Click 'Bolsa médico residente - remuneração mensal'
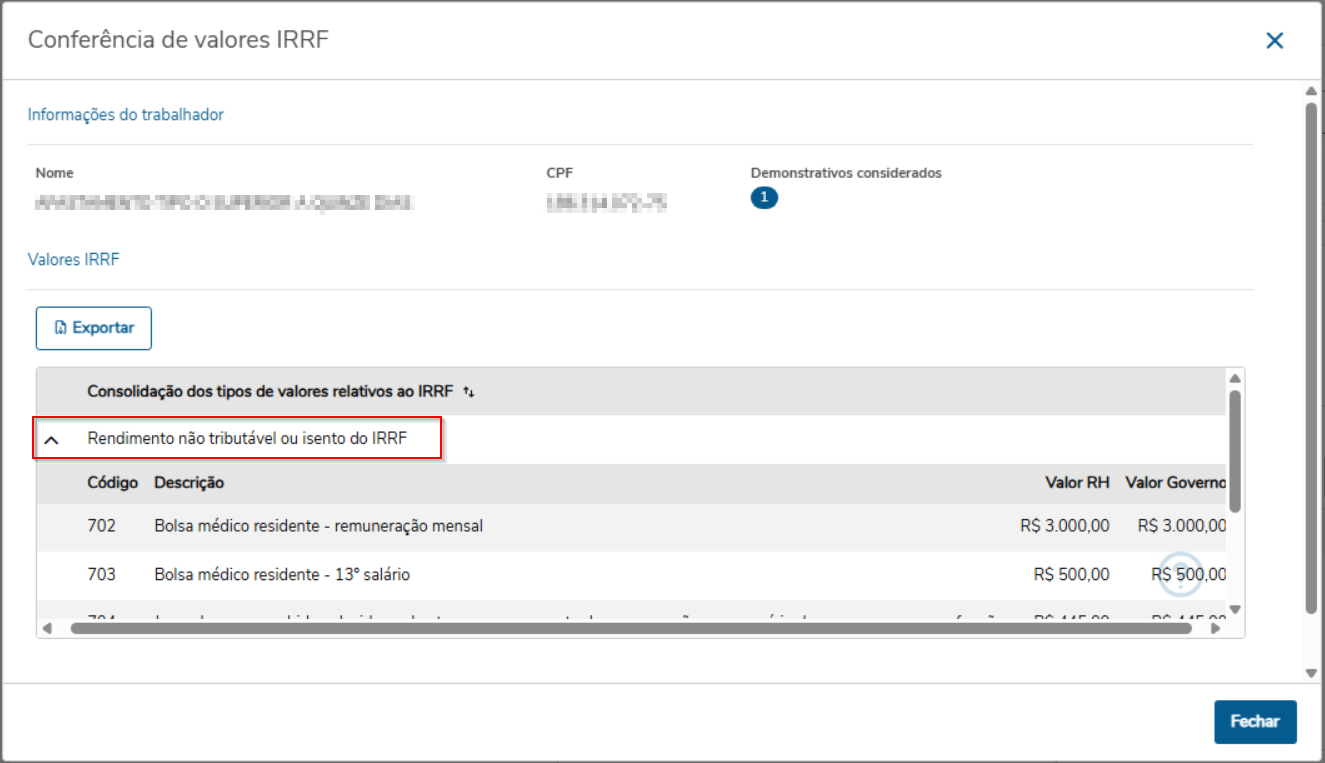This screenshot has height=763, width=1325. tap(319, 526)
